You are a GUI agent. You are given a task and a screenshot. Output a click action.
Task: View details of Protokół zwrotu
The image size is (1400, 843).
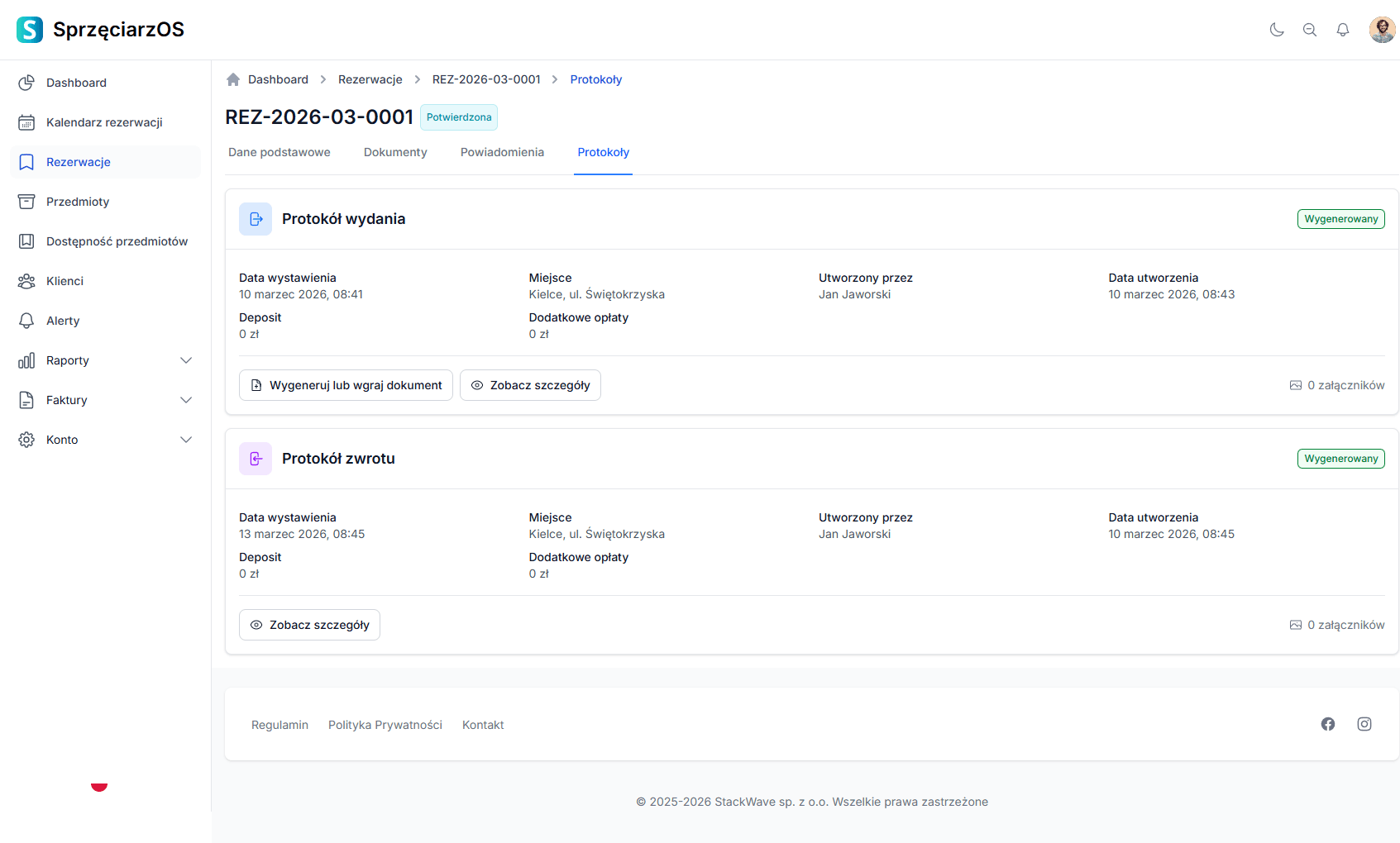pos(309,625)
